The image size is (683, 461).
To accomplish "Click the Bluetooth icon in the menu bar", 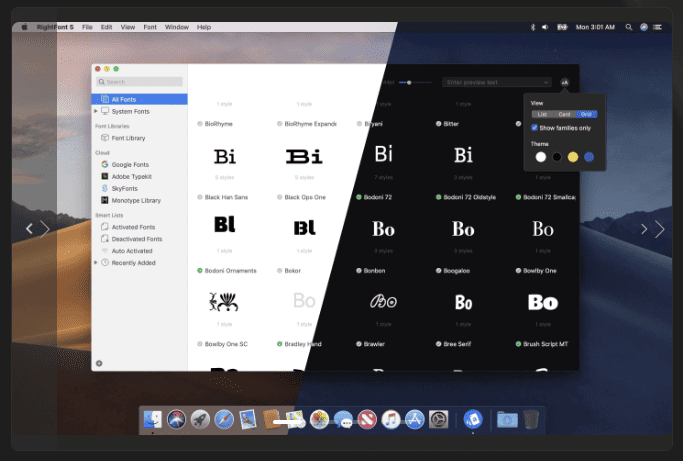I will pyautogui.click(x=532, y=27).
